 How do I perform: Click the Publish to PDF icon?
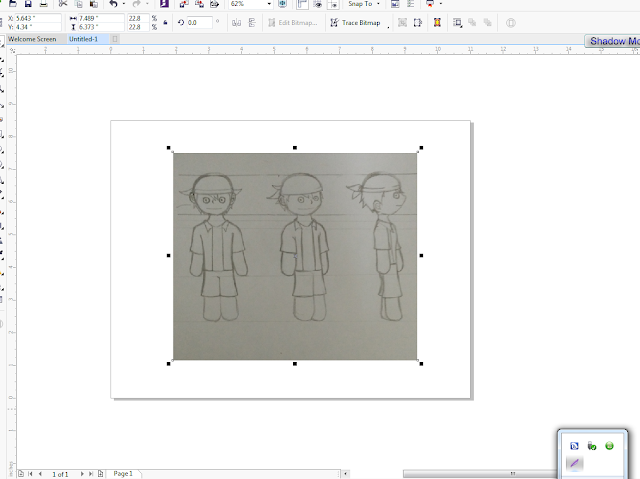click(x=214, y=4)
